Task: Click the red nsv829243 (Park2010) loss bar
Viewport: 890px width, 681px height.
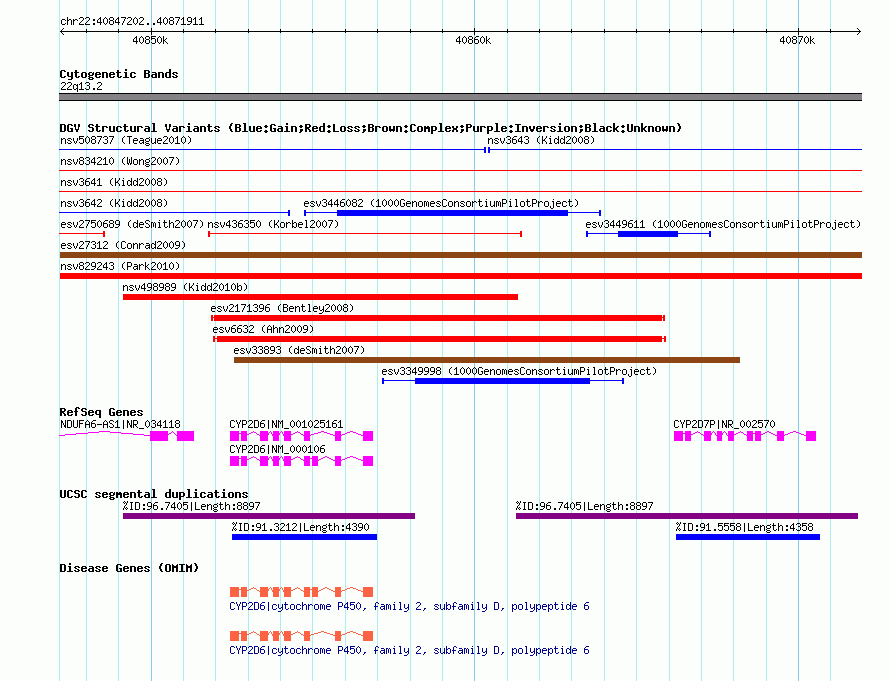Action: point(460,276)
